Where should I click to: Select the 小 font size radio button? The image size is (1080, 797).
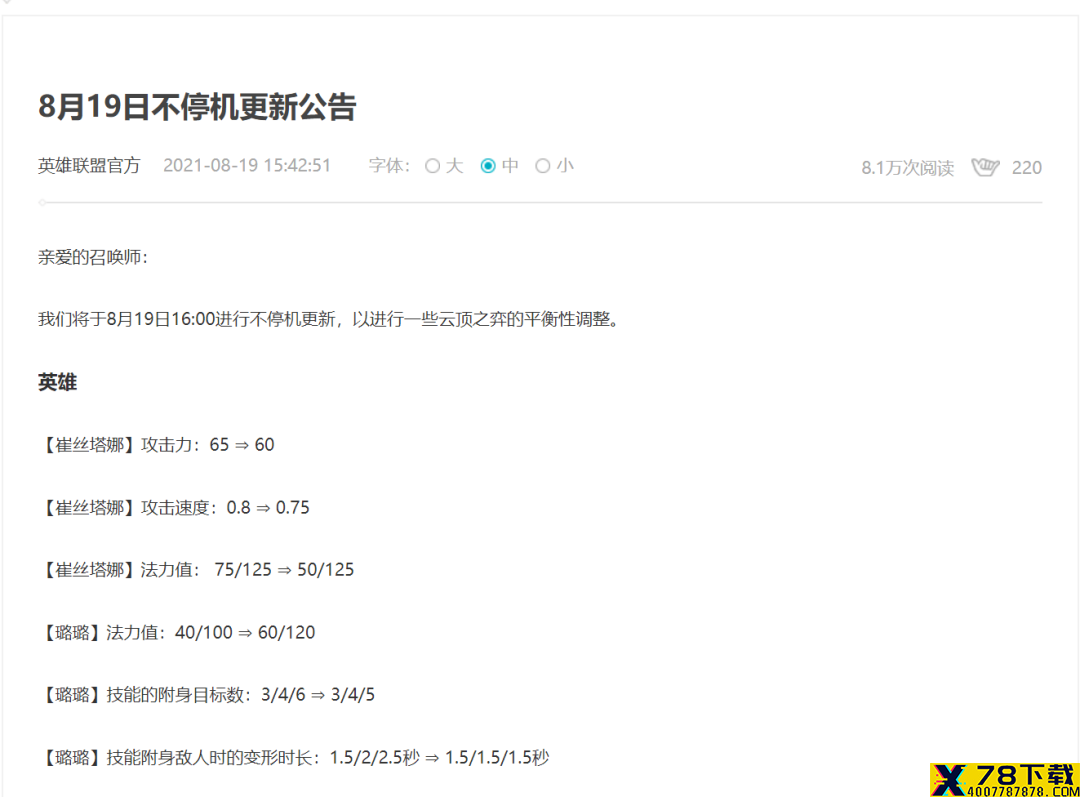[x=543, y=166]
